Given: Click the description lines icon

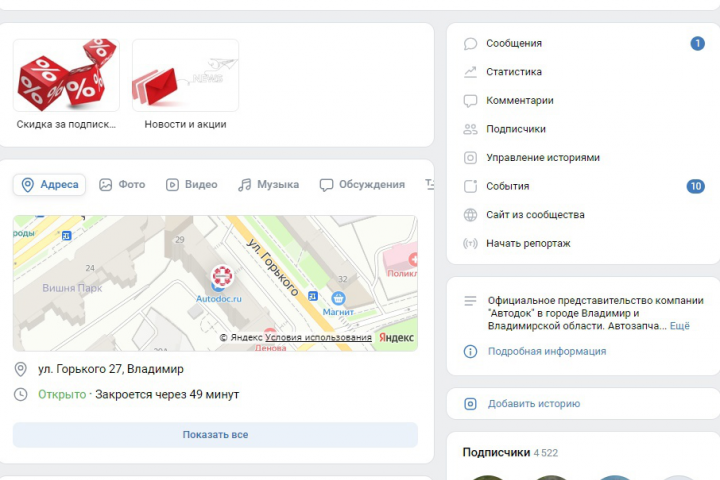Looking at the screenshot, I should point(470,301).
